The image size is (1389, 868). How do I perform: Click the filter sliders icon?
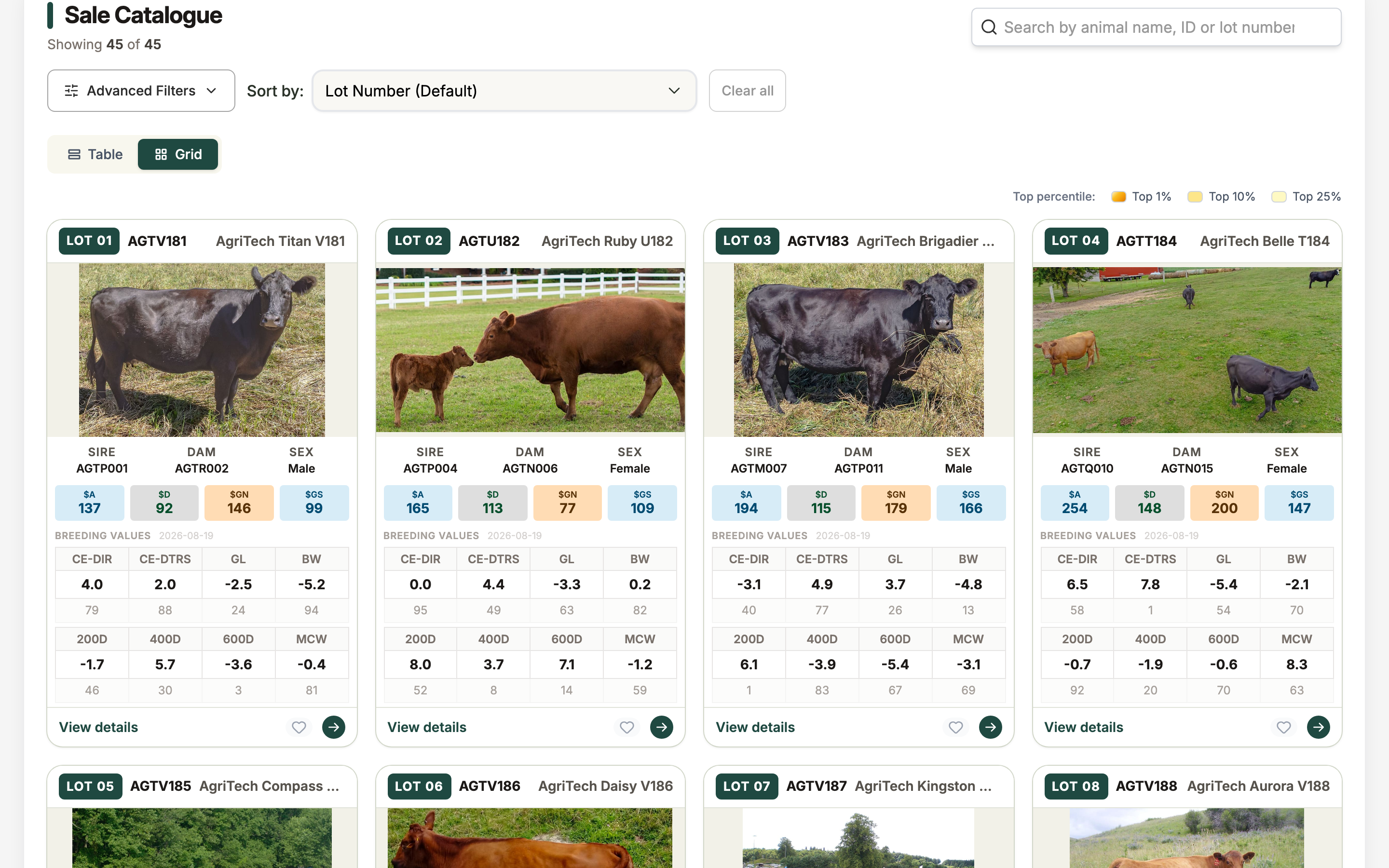[71, 91]
